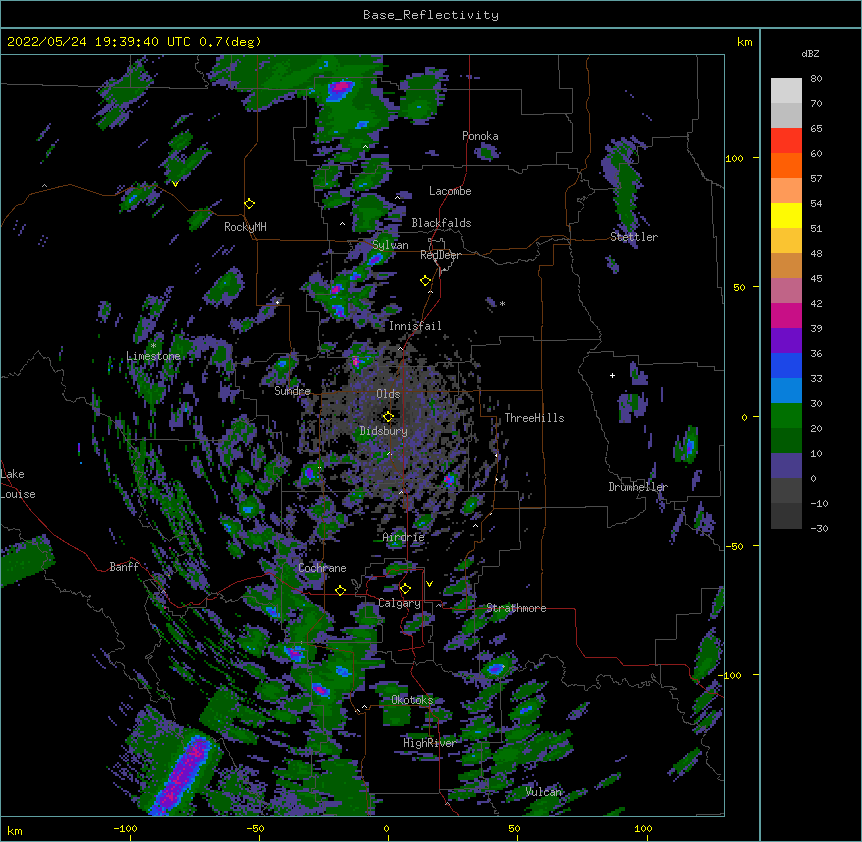This screenshot has height=842, width=862.
Task: Click the white plus marker north of Drumheller
Action: click(612, 375)
